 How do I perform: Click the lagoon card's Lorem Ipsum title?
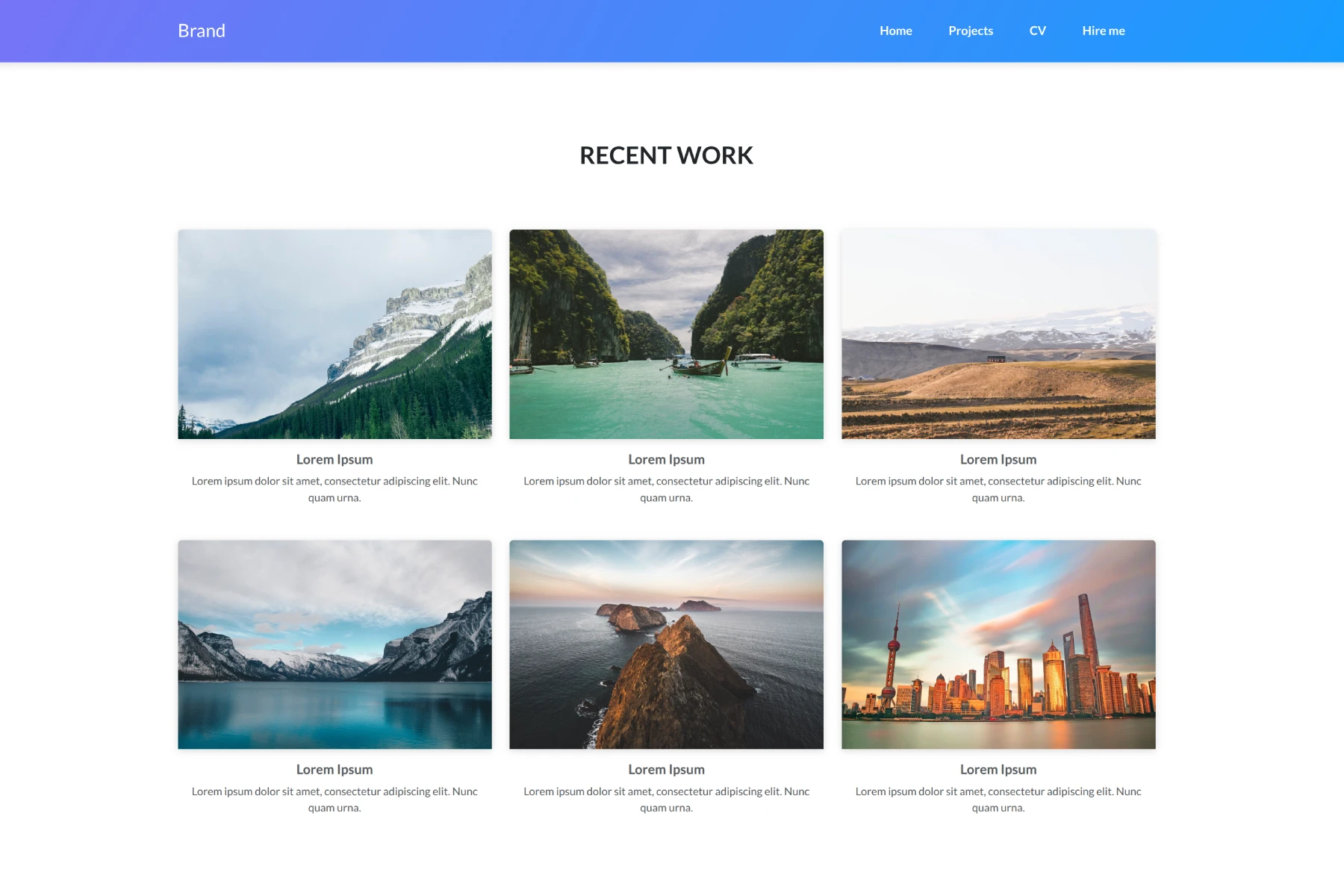click(665, 459)
